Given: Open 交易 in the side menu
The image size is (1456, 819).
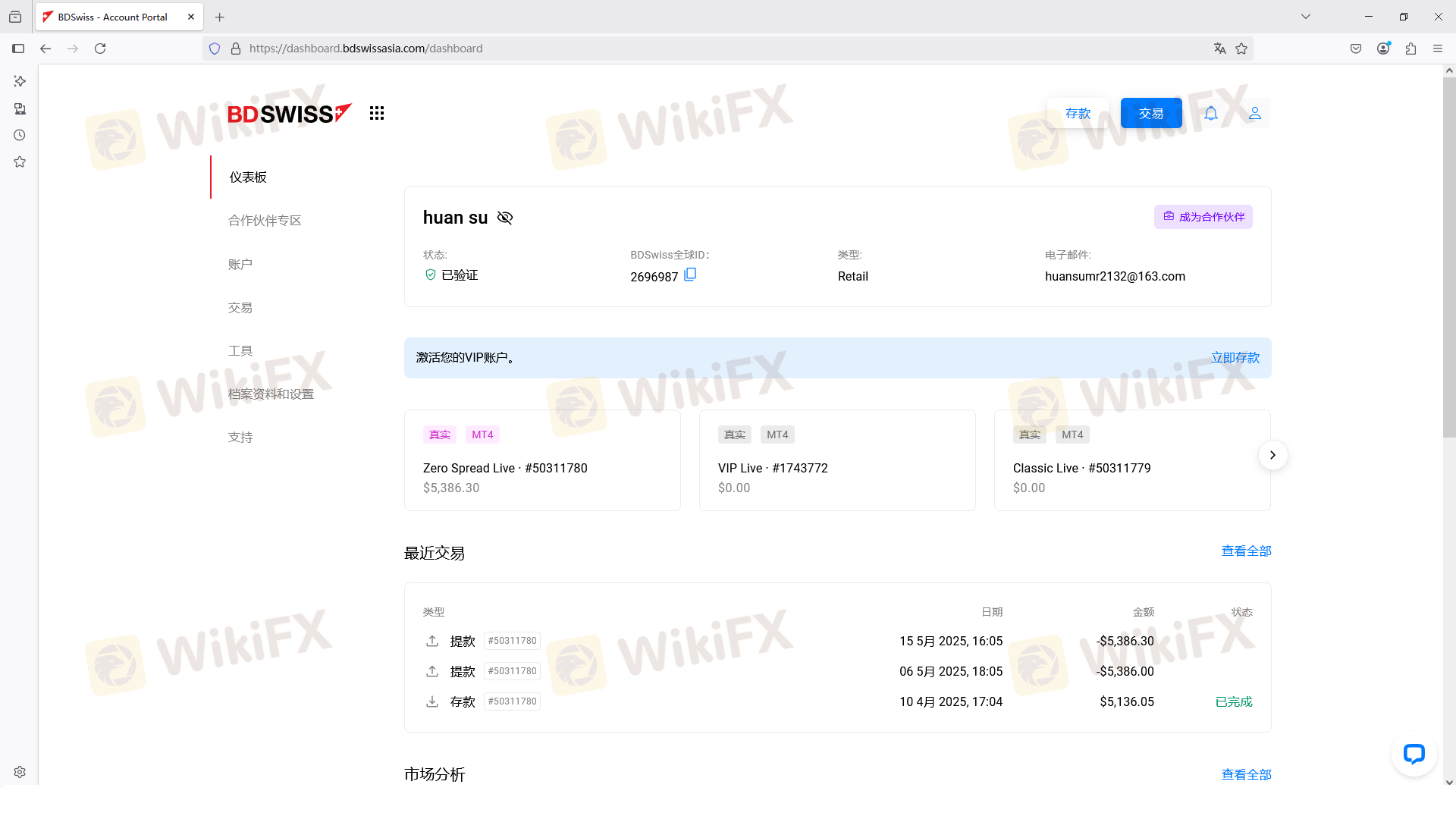Looking at the screenshot, I should 240,308.
